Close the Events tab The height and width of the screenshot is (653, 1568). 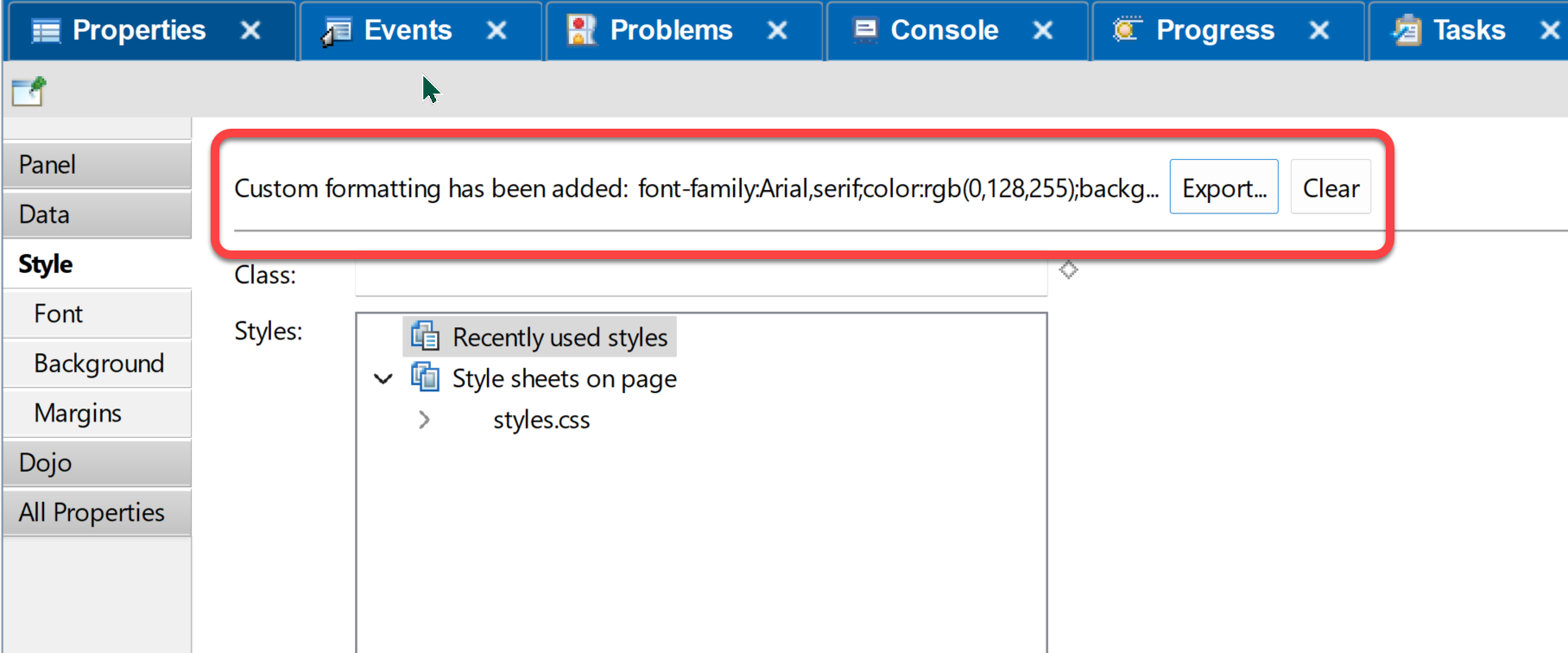point(496,31)
